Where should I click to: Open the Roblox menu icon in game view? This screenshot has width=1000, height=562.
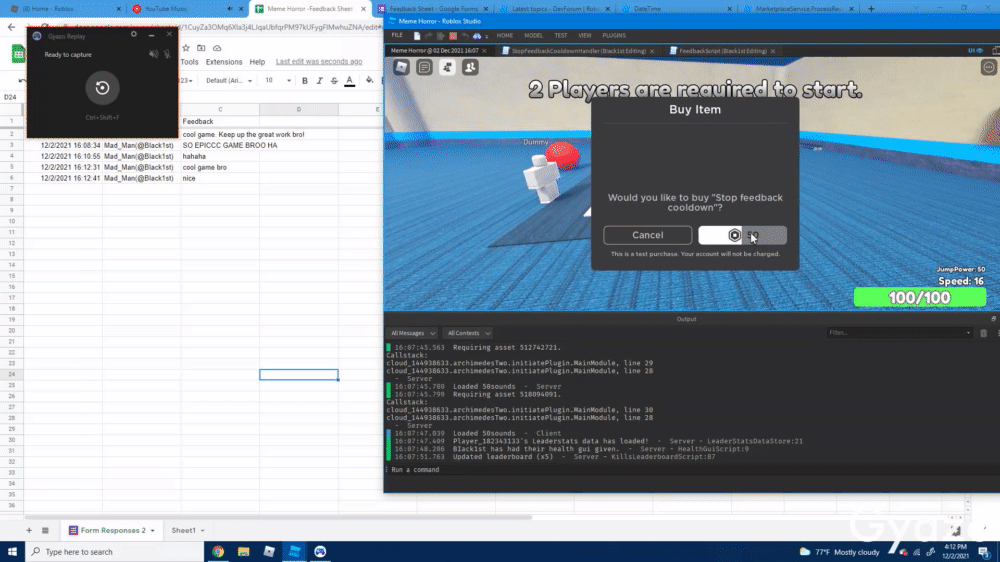click(x=401, y=67)
